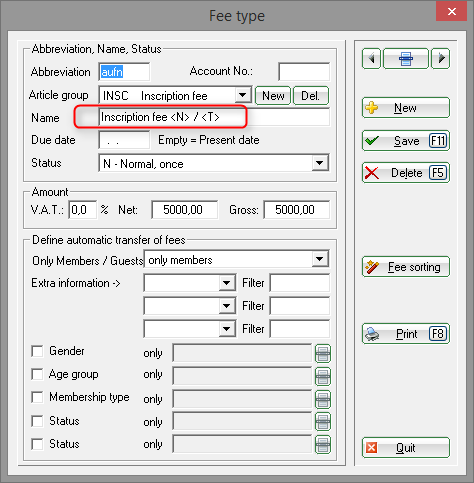Viewport: 474px width, 483px height.
Task: Tick the Age group checkbox
Action: (x=37, y=374)
